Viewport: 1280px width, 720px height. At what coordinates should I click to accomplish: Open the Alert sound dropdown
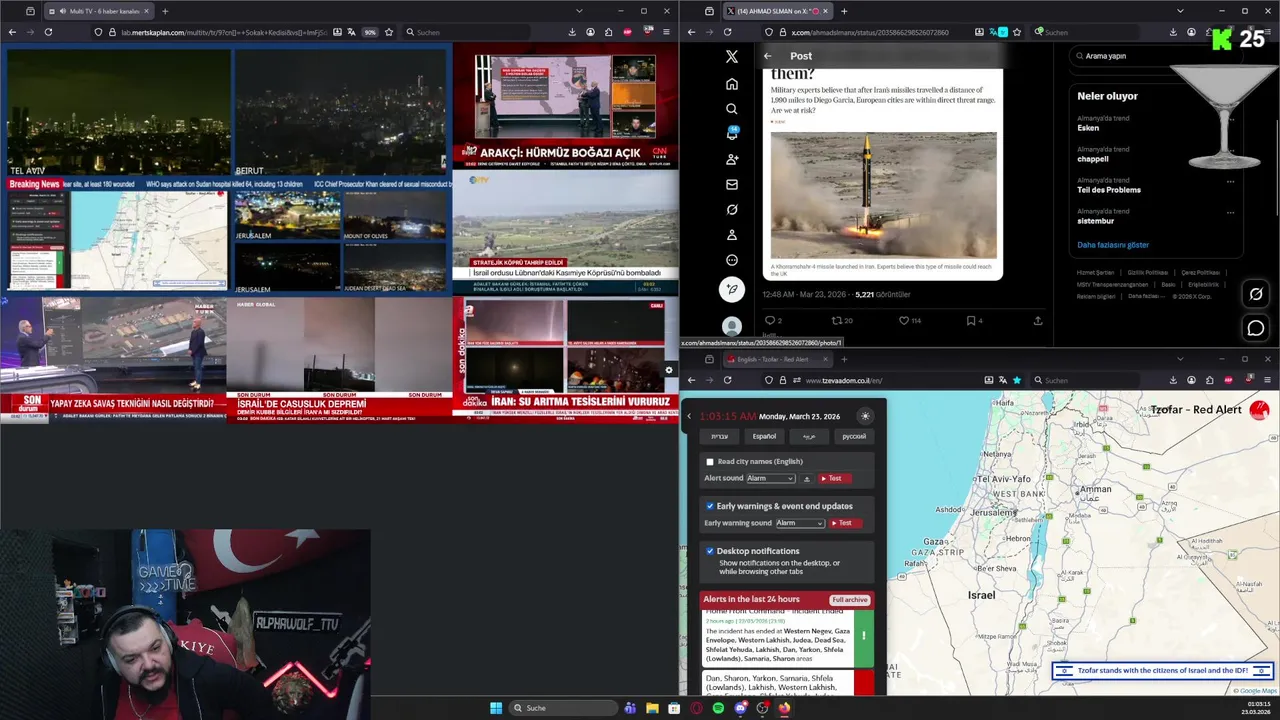tap(771, 479)
